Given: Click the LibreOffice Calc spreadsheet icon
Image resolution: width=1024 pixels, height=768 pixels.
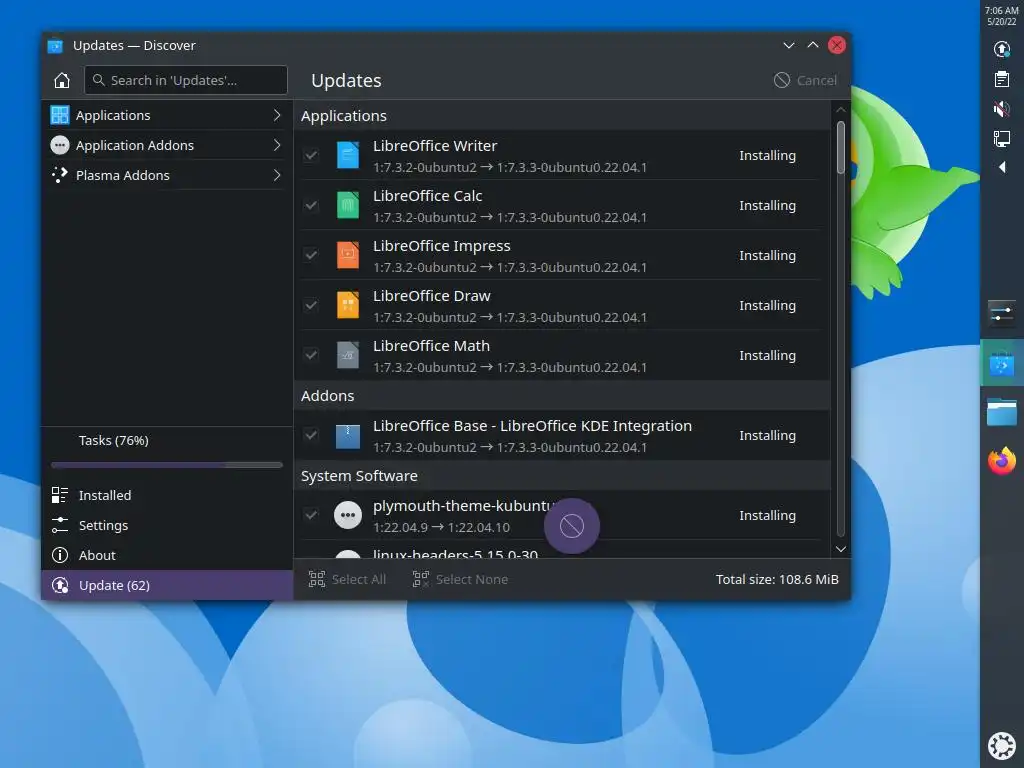Looking at the screenshot, I should [347, 205].
